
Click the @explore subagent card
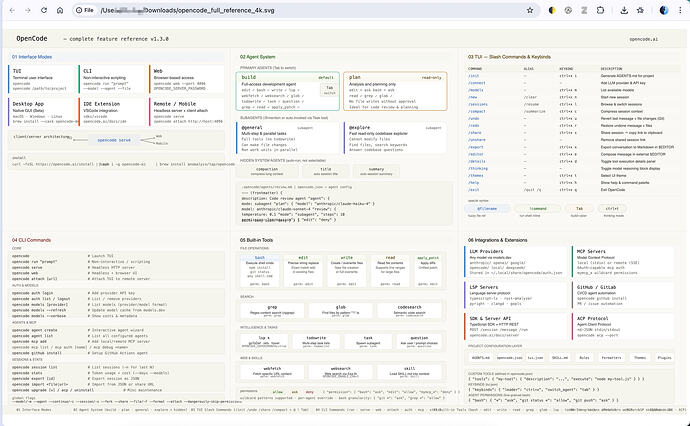[395, 138]
